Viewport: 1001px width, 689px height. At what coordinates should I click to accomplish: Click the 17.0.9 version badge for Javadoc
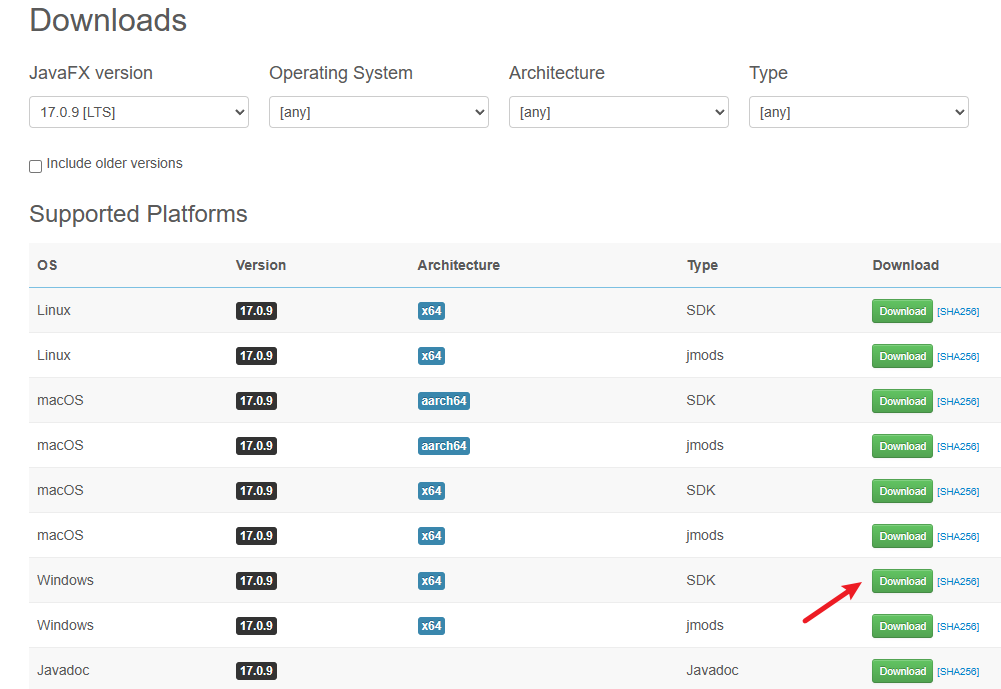tap(256, 671)
